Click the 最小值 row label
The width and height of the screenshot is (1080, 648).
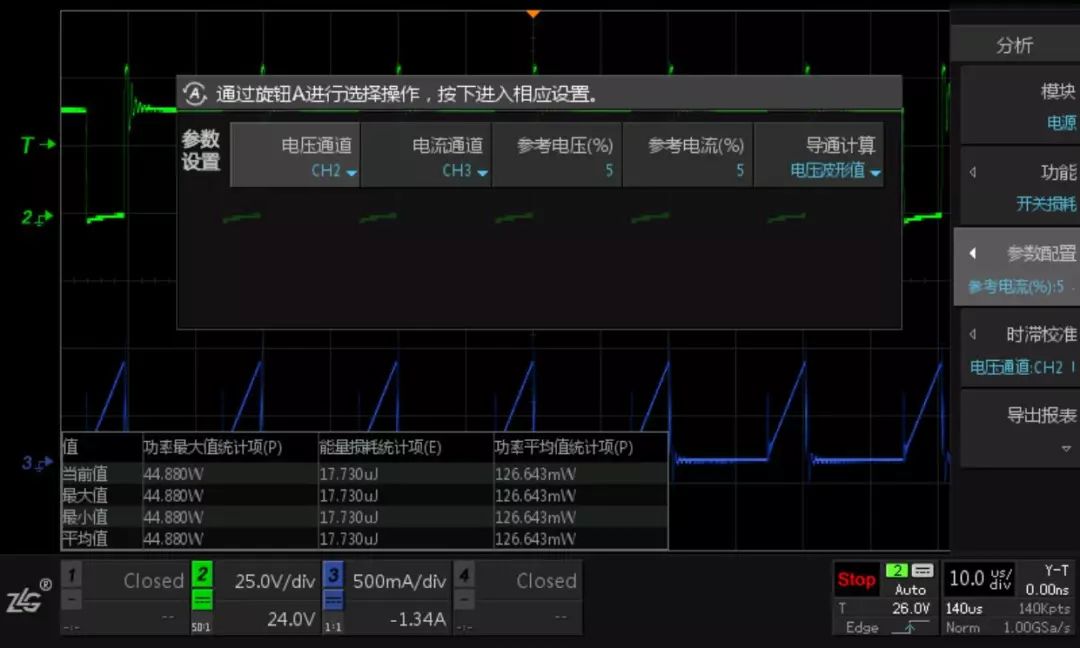pos(85,516)
